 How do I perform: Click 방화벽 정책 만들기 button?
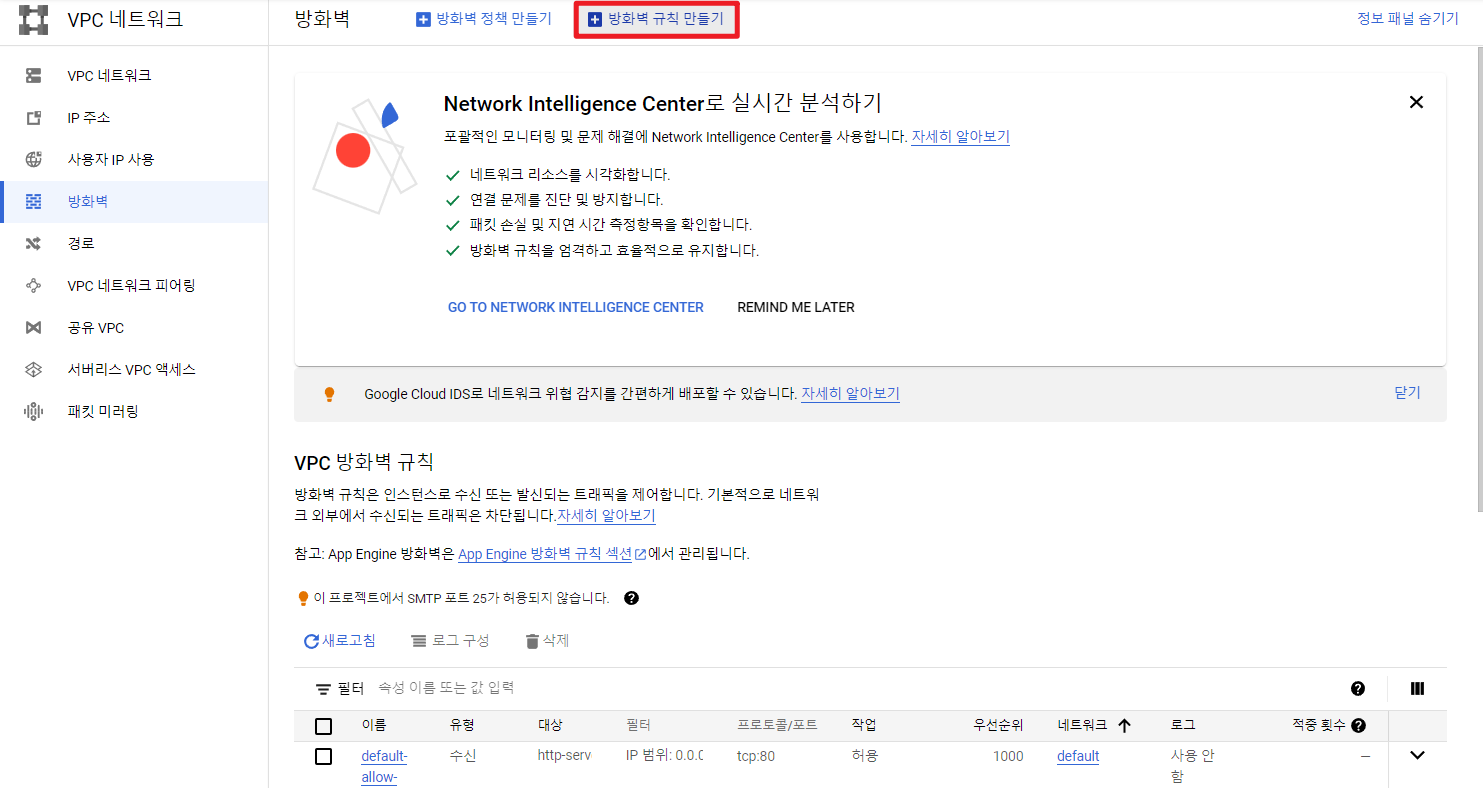click(x=484, y=19)
